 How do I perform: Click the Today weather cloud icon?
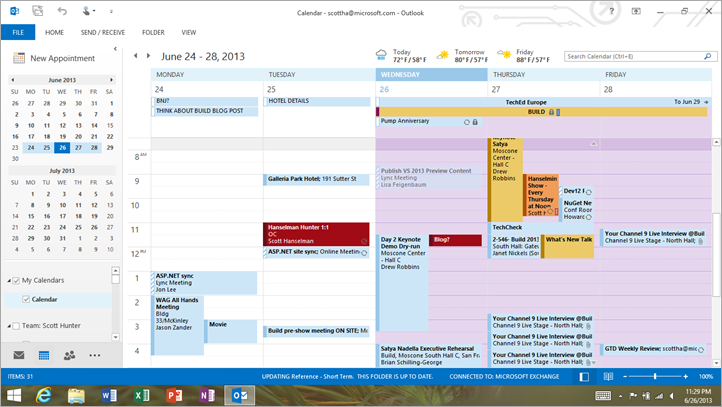tap(381, 55)
